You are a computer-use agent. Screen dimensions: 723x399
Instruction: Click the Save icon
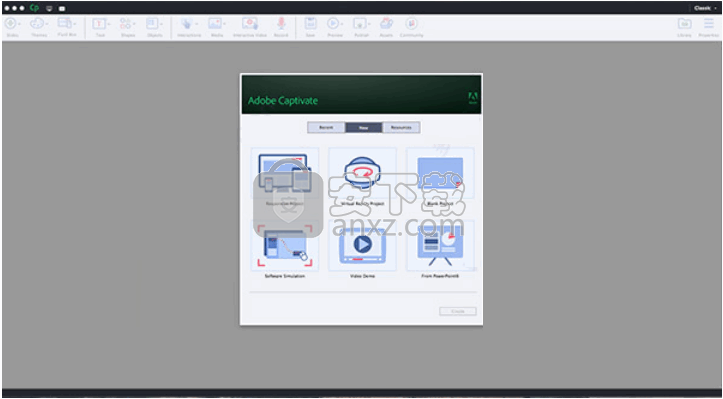click(x=310, y=24)
